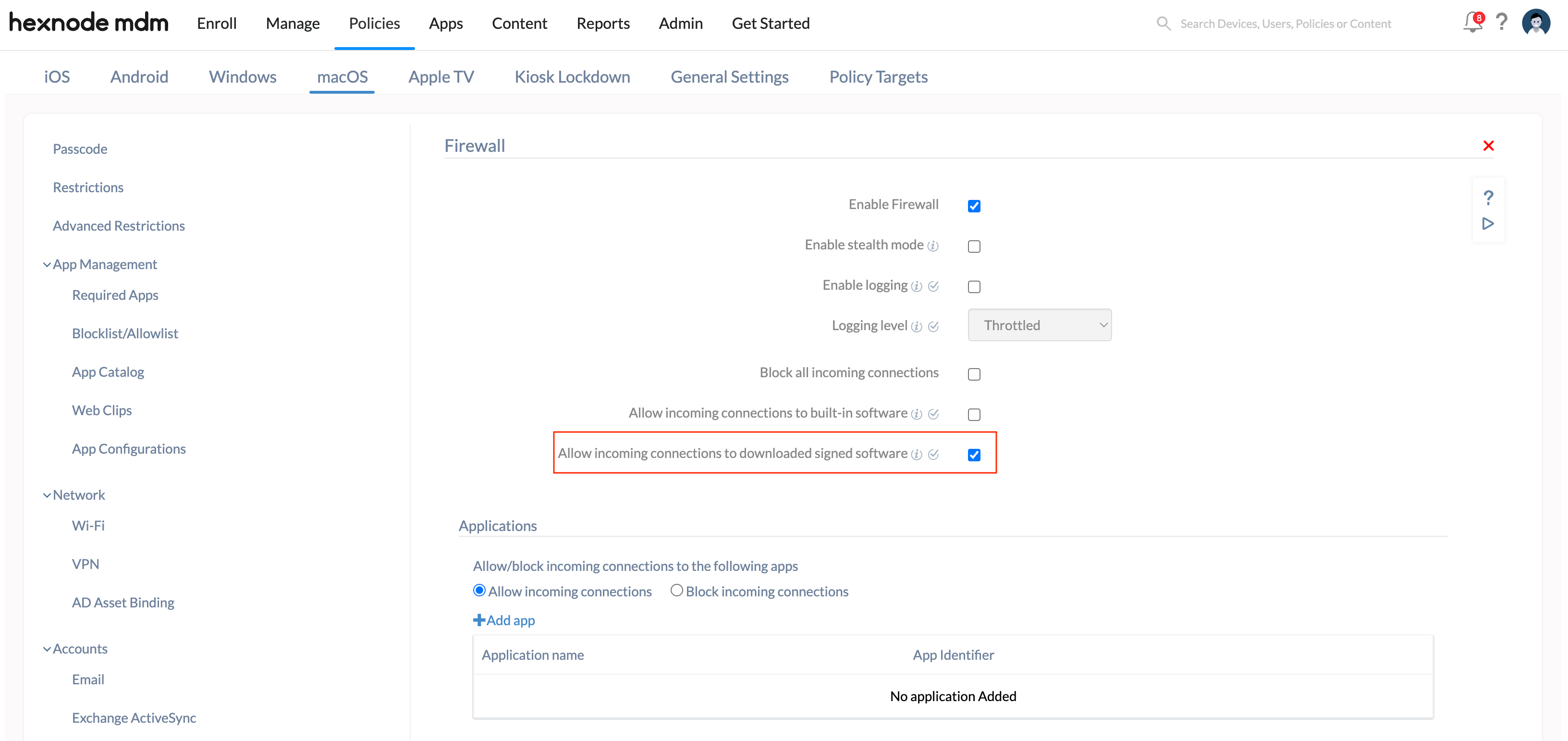The image size is (1568, 741).
Task: Play the Firewall tutorial video icon
Action: point(1488,223)
